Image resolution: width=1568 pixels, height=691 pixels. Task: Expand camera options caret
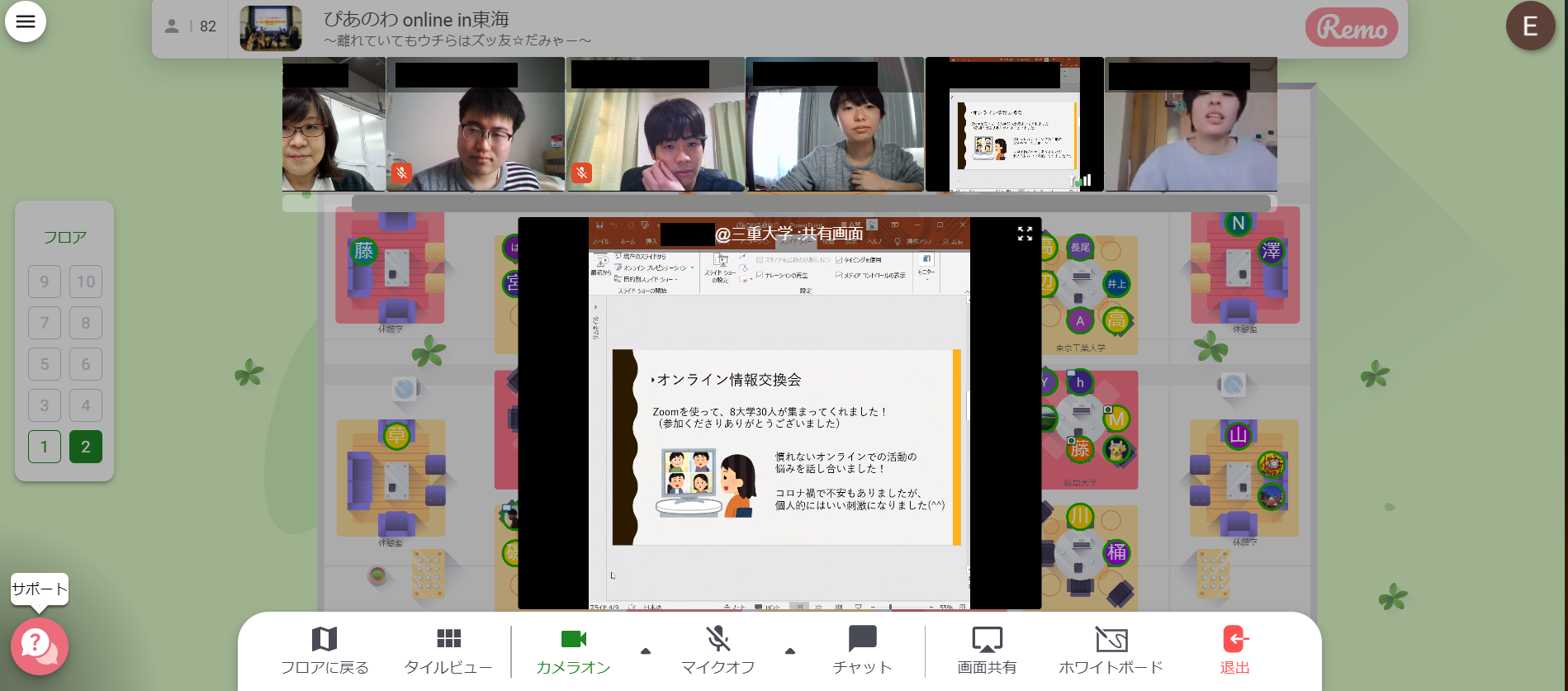[x=646, y=651]
